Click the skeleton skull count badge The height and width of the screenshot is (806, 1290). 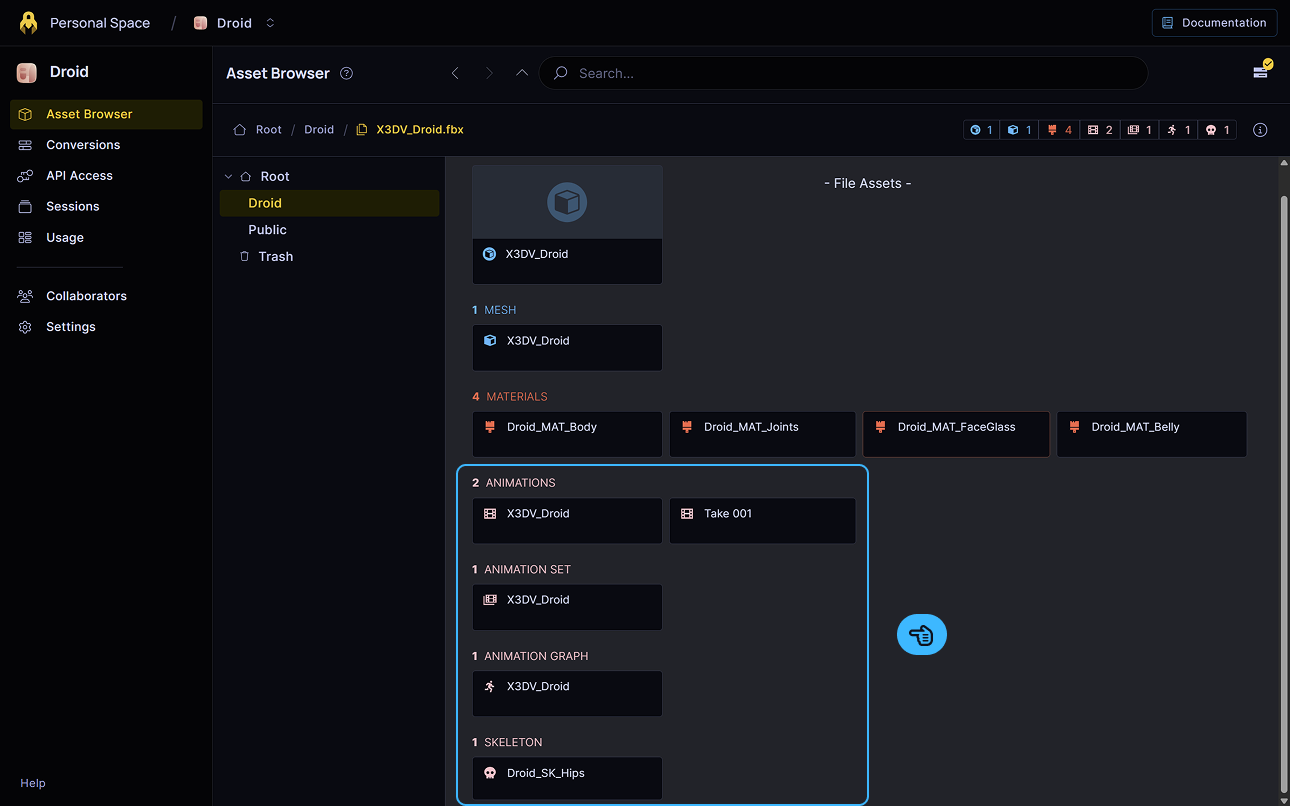pos(1217,130)
